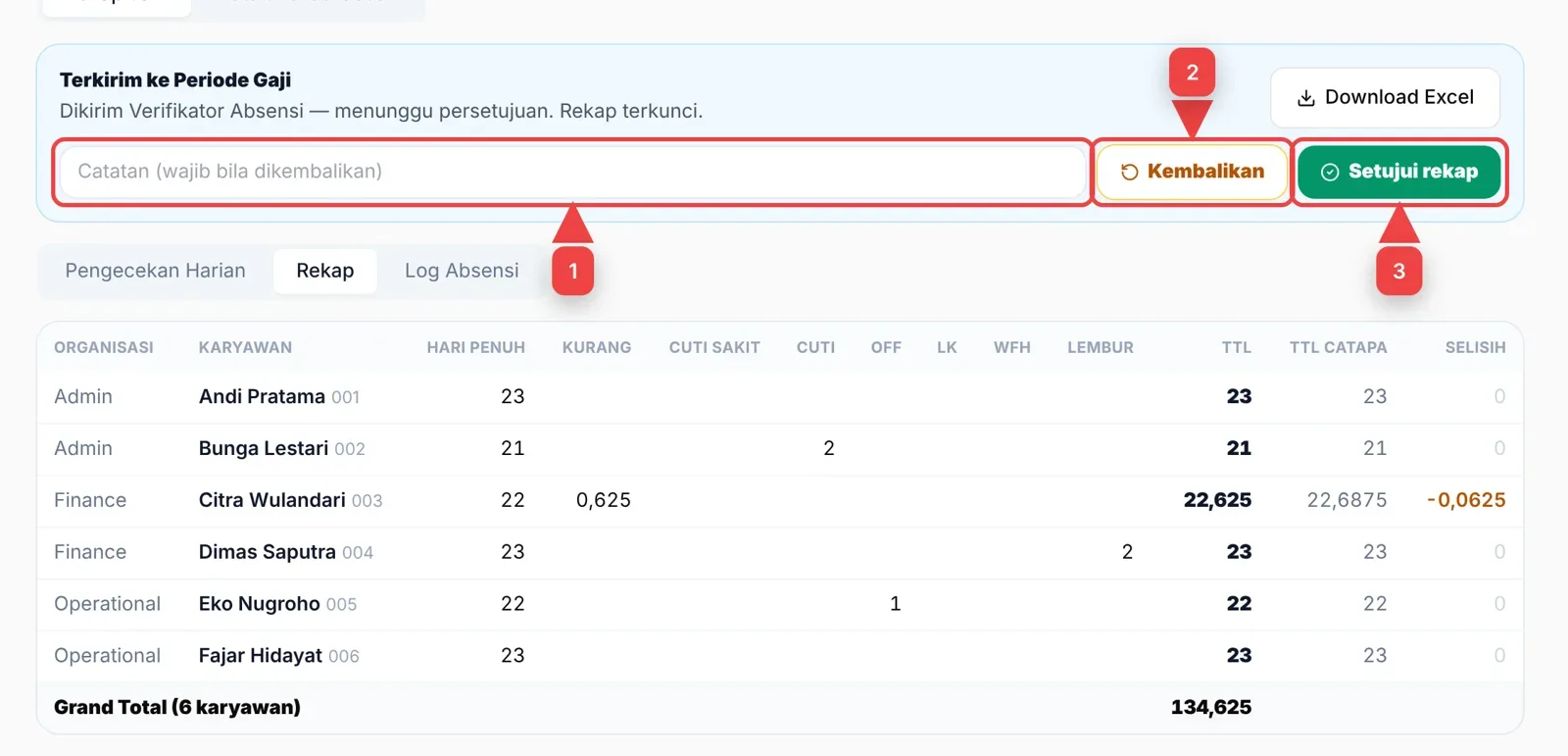
Task: Click the Grand Total 134,625 value
Action: (x=1211, y=707)
